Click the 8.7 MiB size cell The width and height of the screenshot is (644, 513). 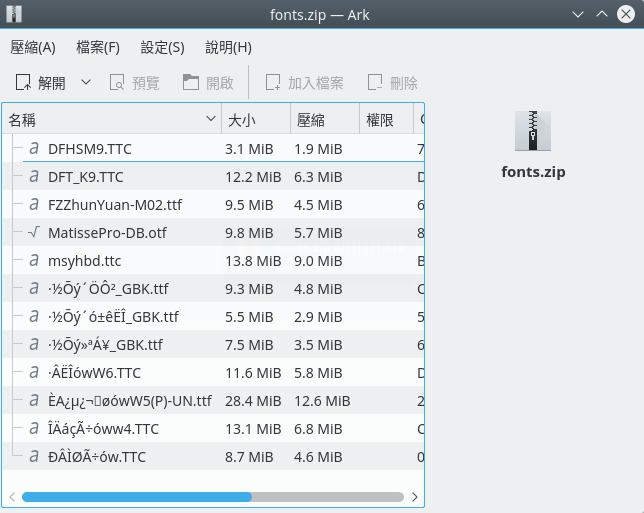click(249, 457)
